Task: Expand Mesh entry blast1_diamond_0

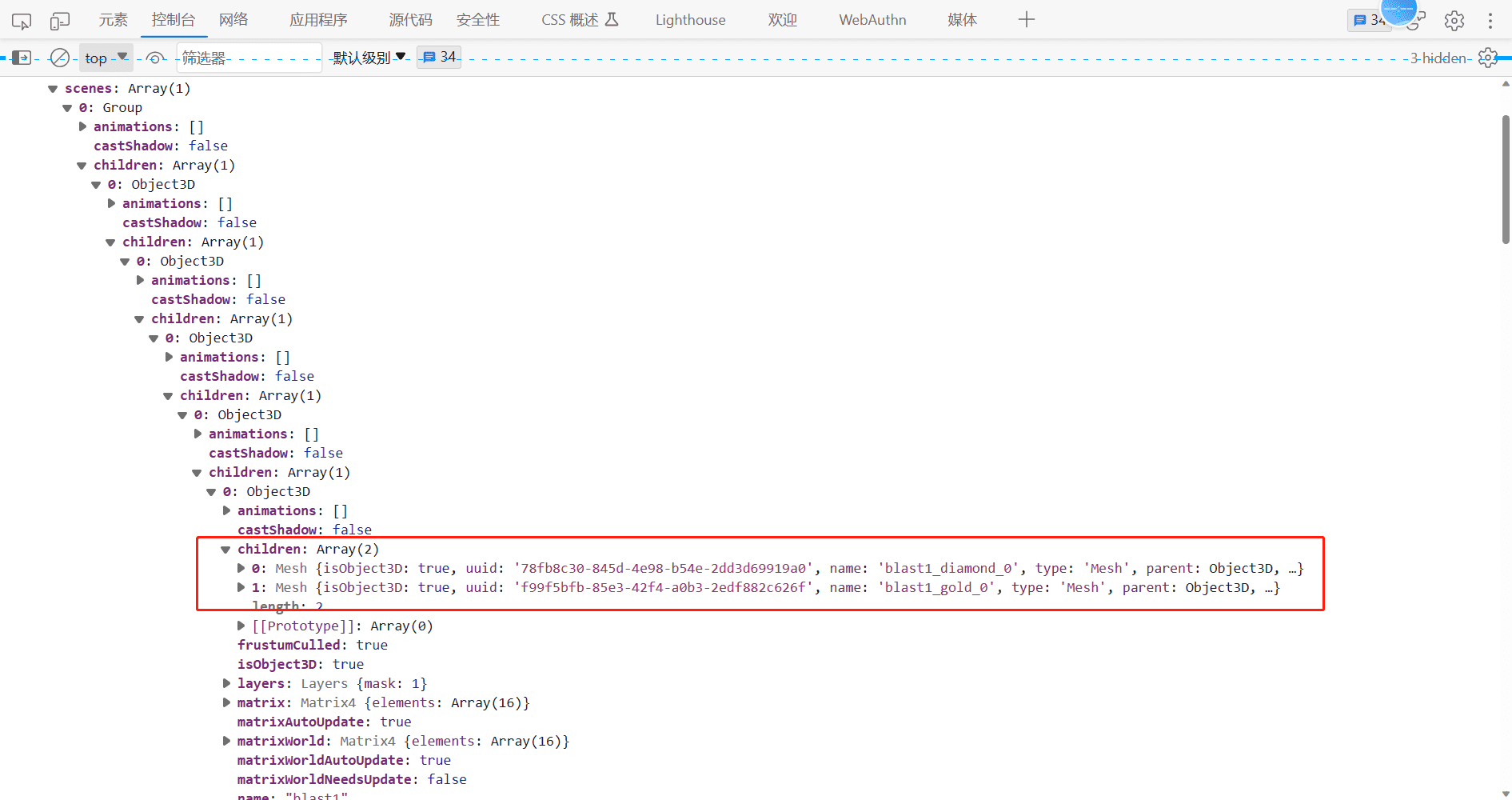Action: click(241, 569)
